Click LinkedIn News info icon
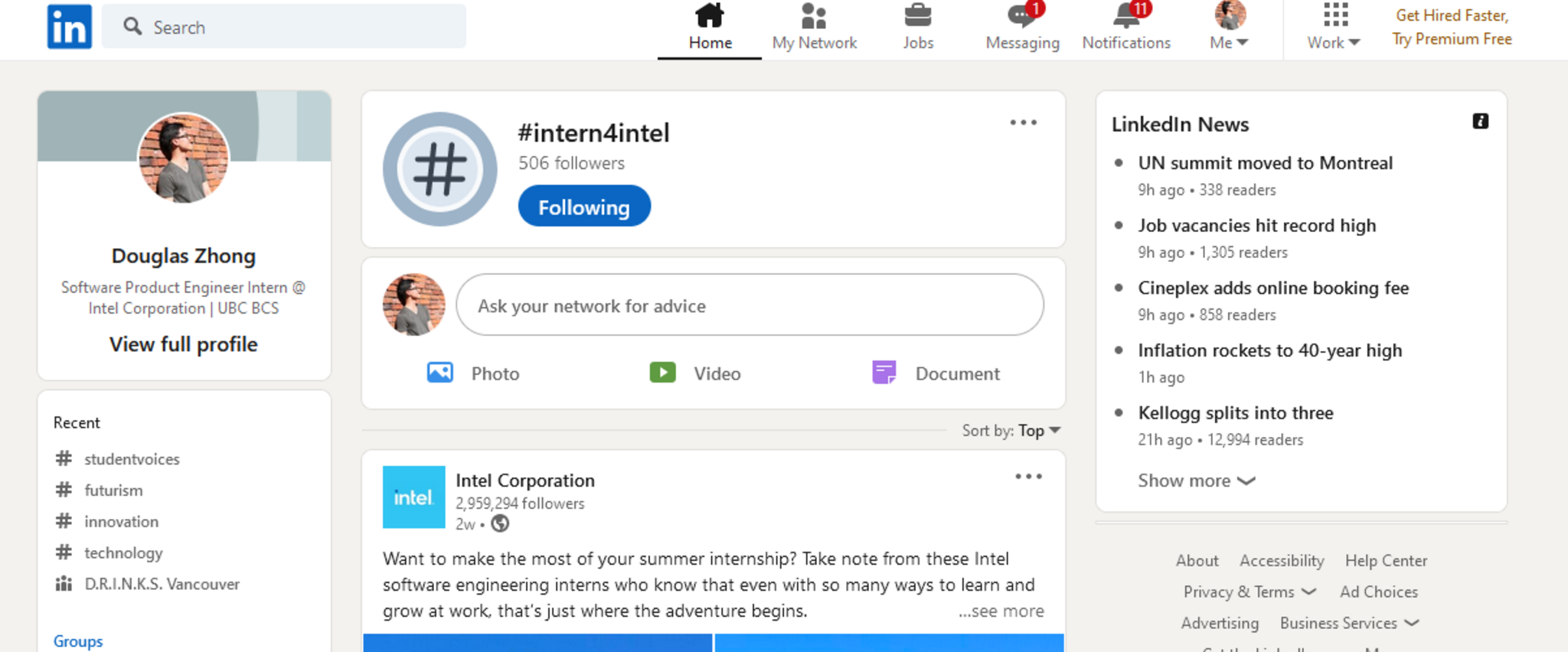Screen dimensions: 1568x652 [x=1480, y=122]
